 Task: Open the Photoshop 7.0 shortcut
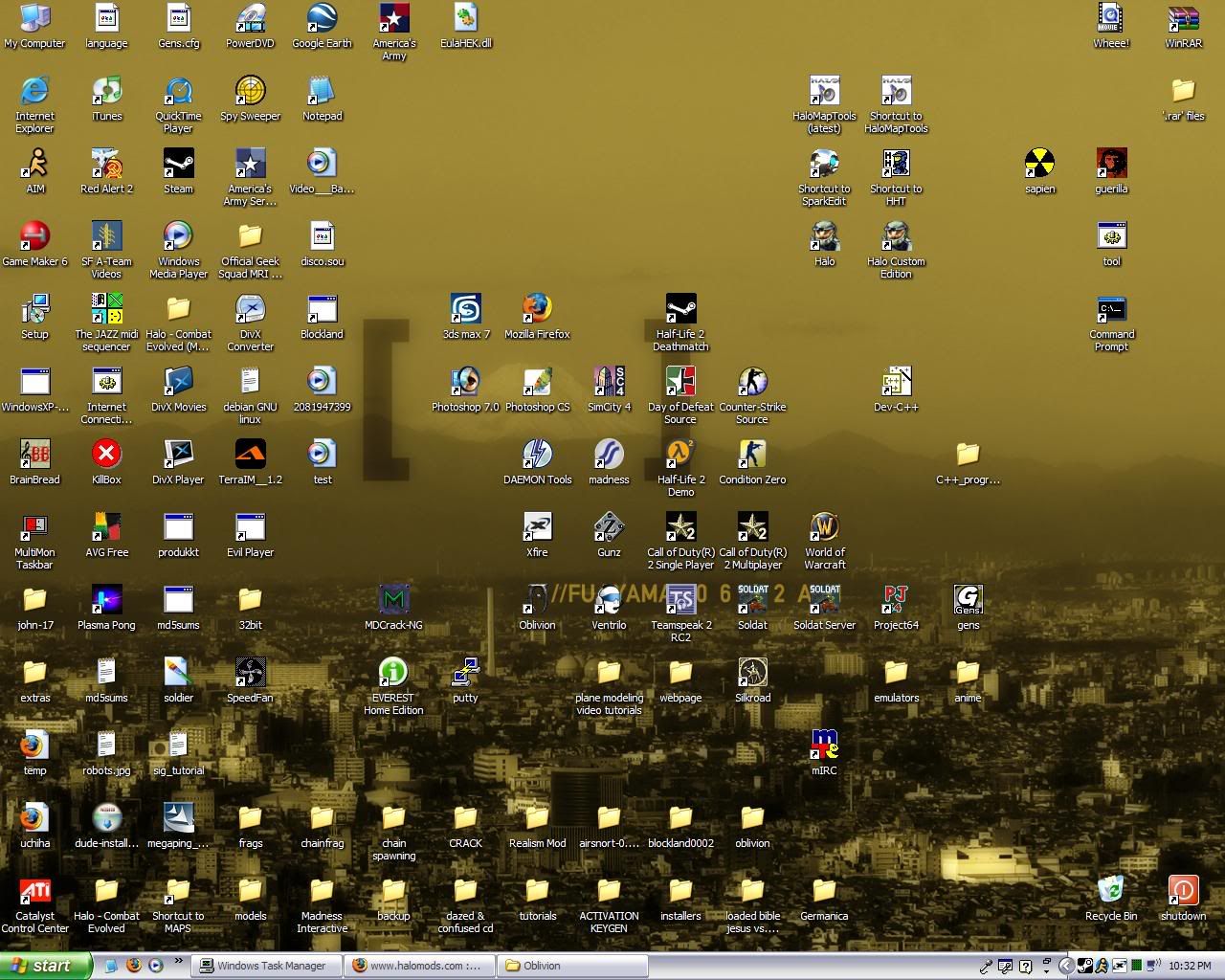pyautogui.click(x=465, y=390)
